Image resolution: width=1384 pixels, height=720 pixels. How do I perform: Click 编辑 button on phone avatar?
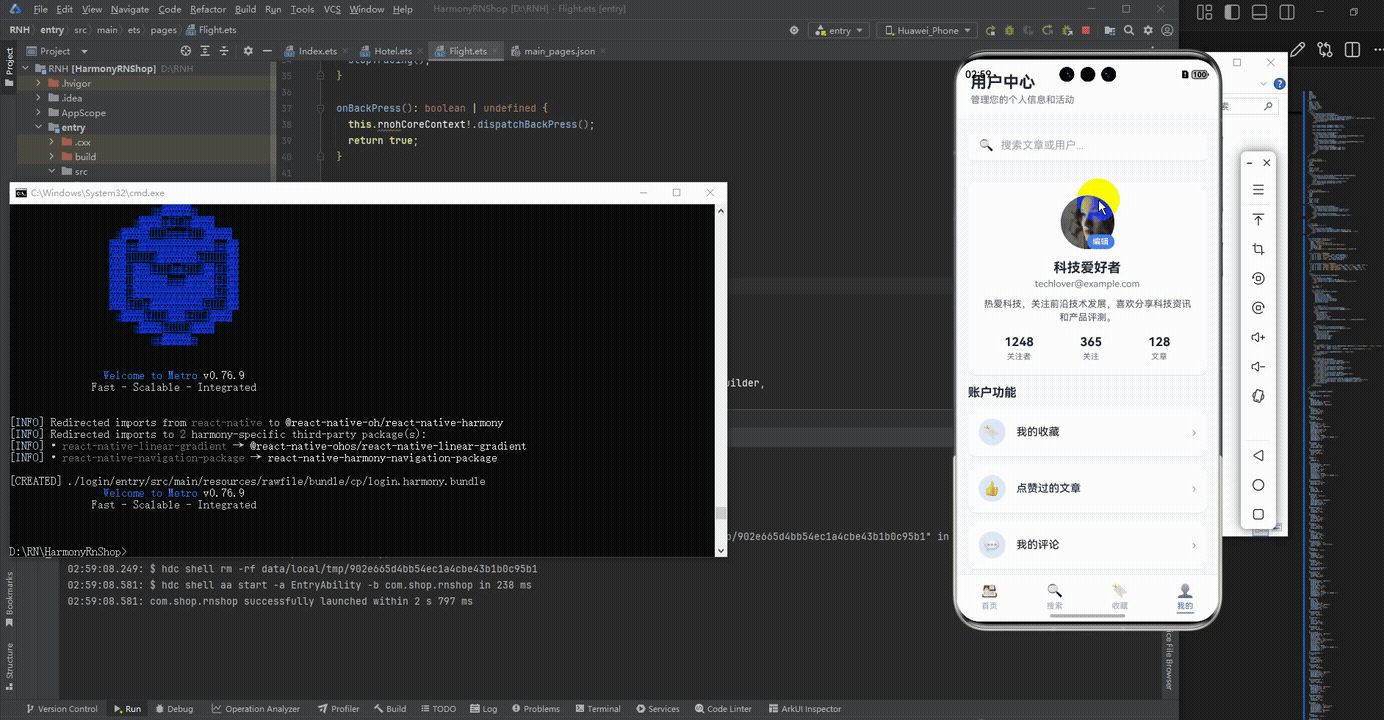point(1100,241)
